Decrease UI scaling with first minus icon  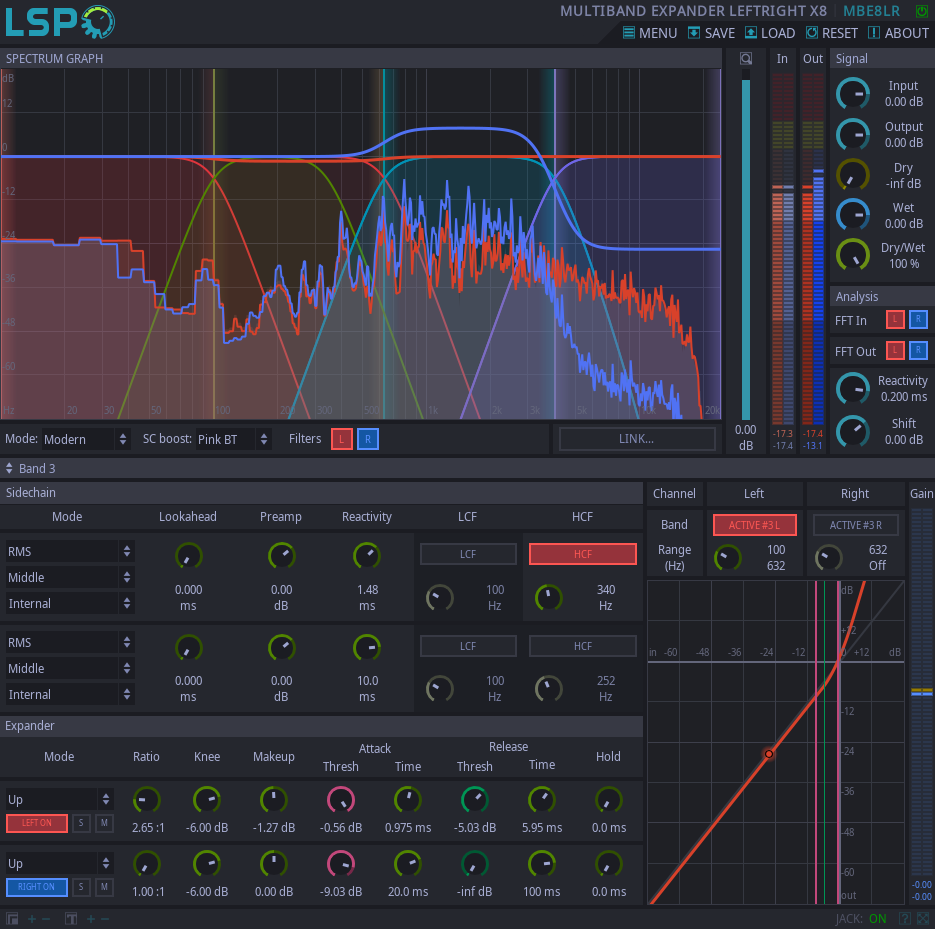[x=46, y=919]
